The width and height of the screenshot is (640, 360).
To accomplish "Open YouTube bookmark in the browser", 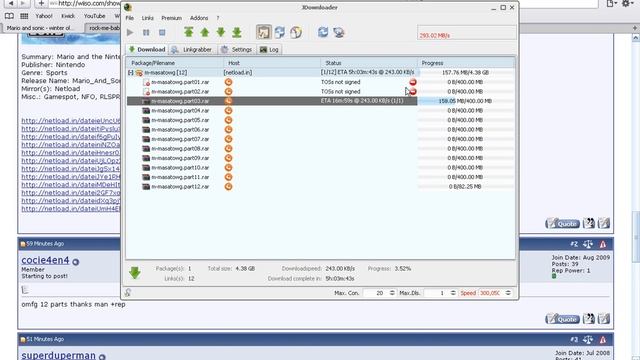I will coord(94,16).
